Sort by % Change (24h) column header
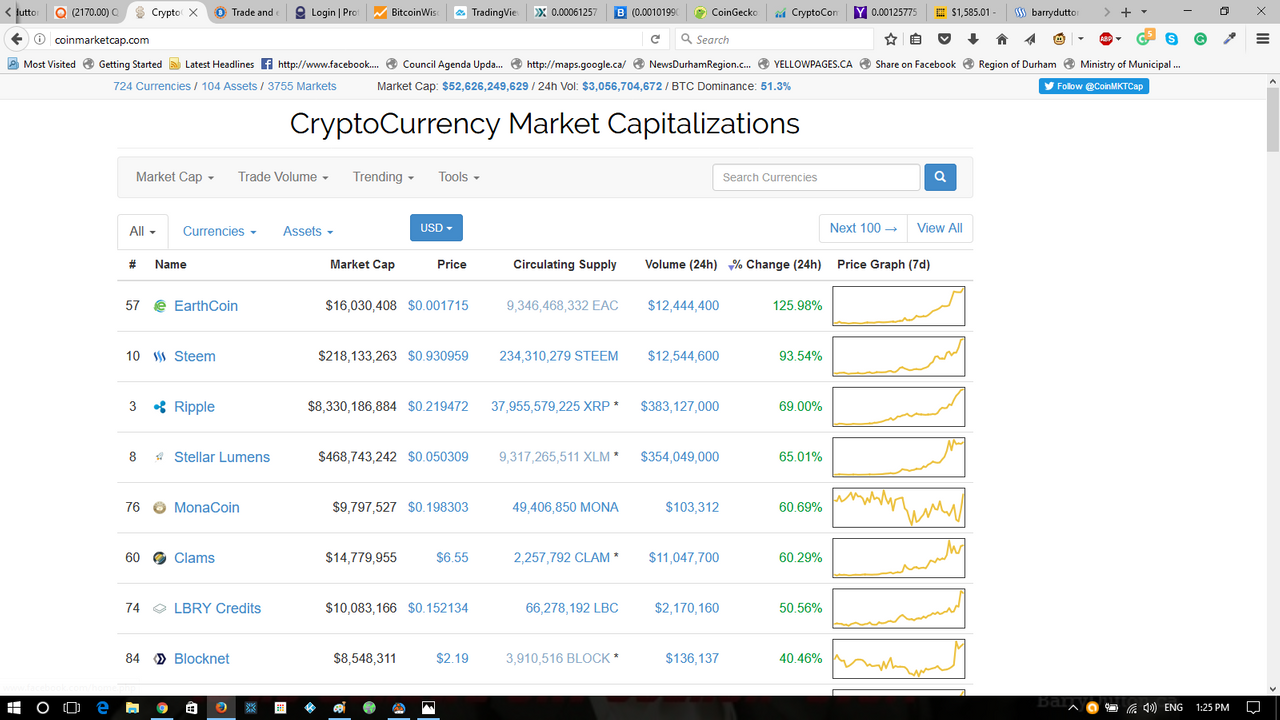The width and height of the screenshot is (1280, 720). 775,264
